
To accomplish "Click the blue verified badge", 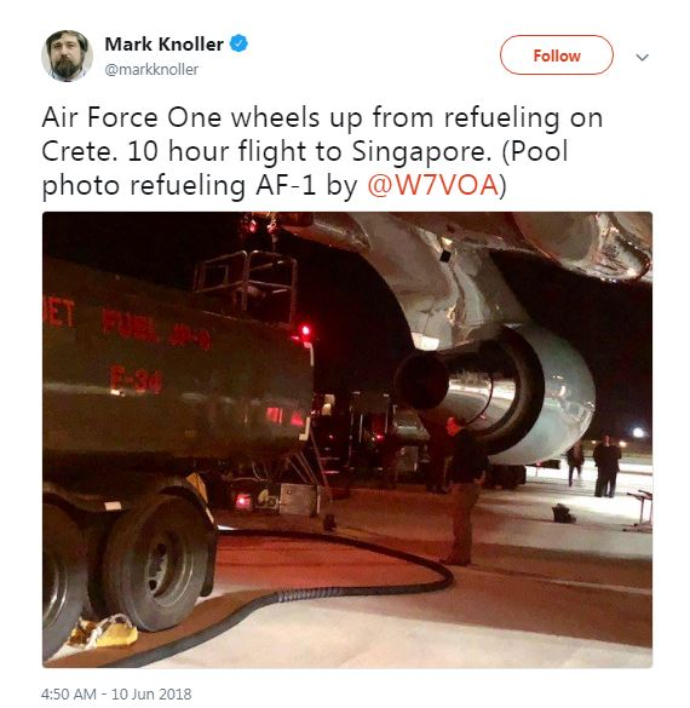I will [x=239, y=44].
